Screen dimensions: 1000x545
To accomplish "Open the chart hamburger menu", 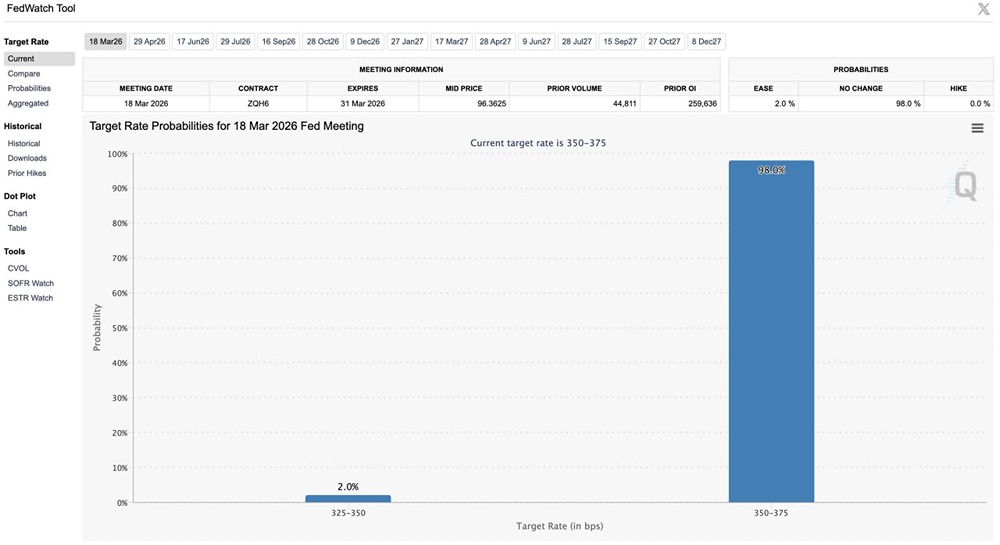I will click(x=977, y=128).
